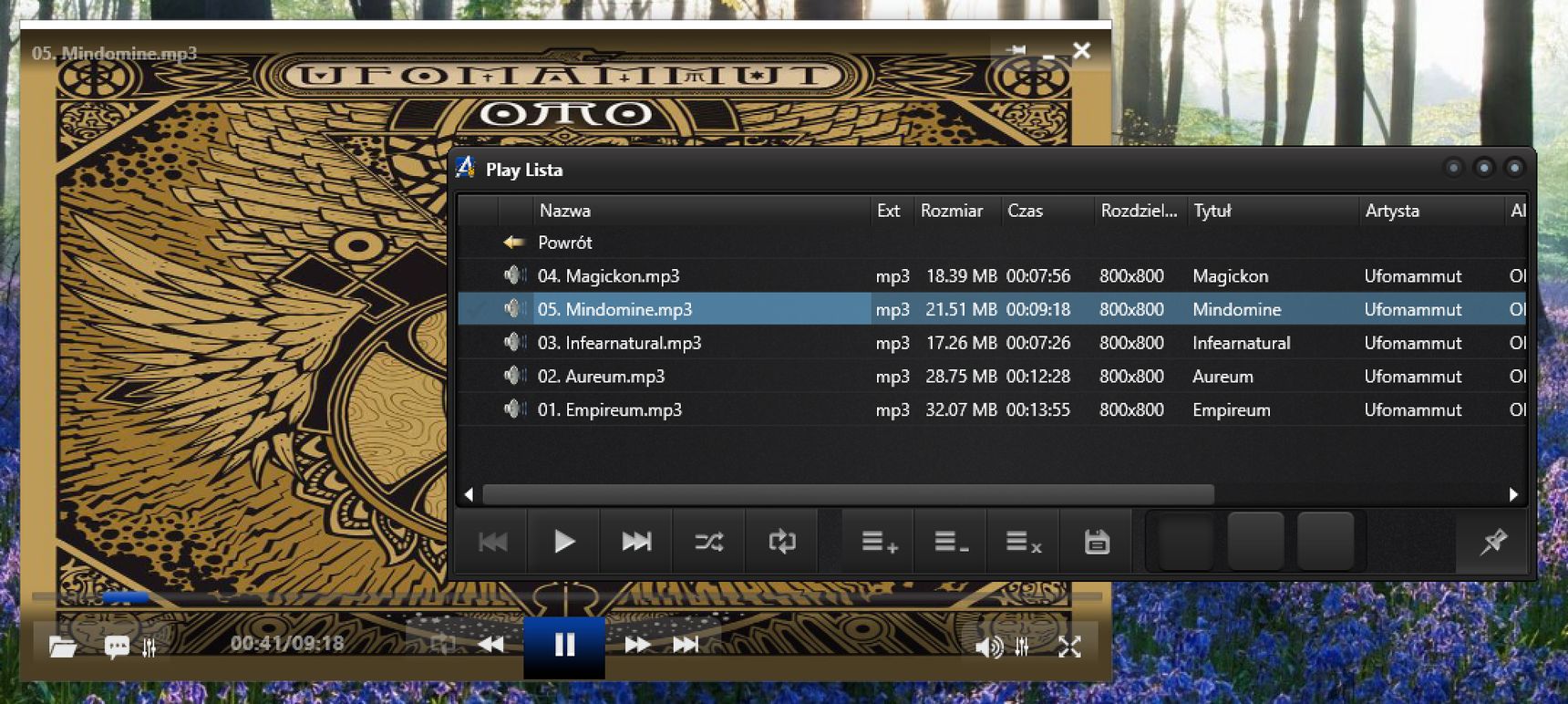Go to previous track in Play Lista toolbar
This screenshot has height=704, width=1568.
tap(492, 542)
